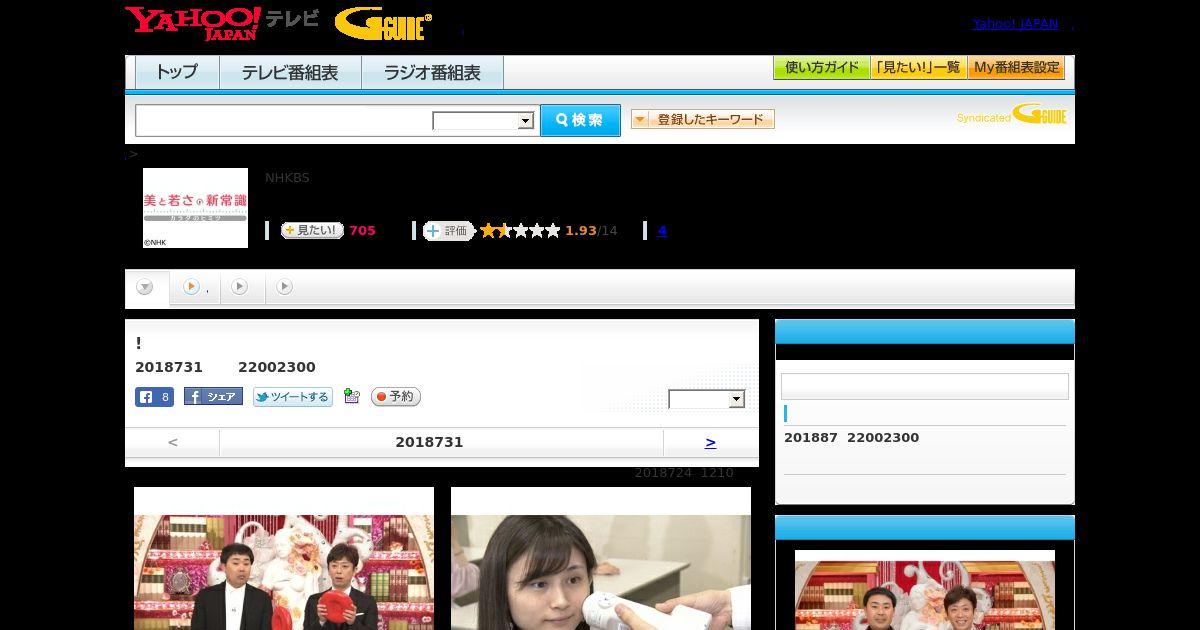
Task: Go to previous date with < arrow
Action: [173, 442]
